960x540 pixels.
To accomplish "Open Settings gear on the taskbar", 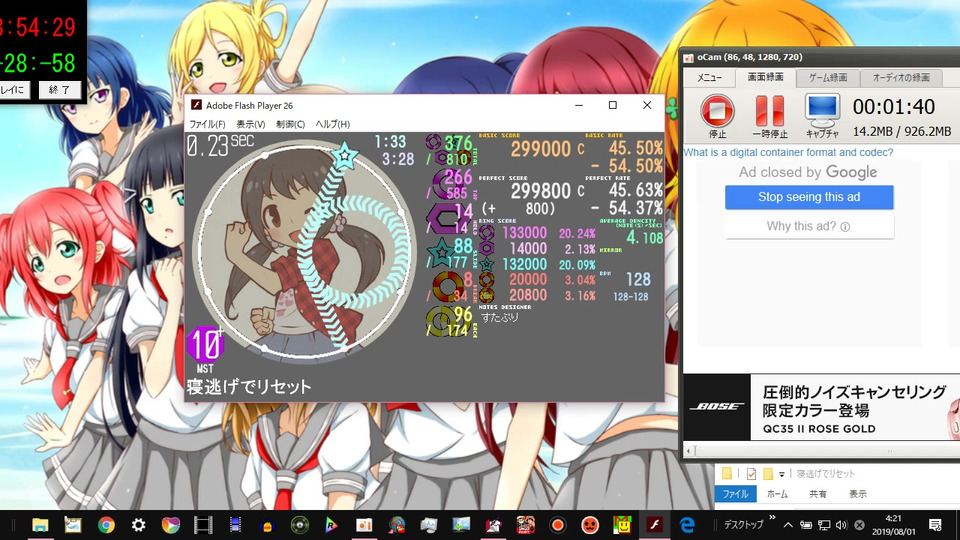I will coord(138,525).
